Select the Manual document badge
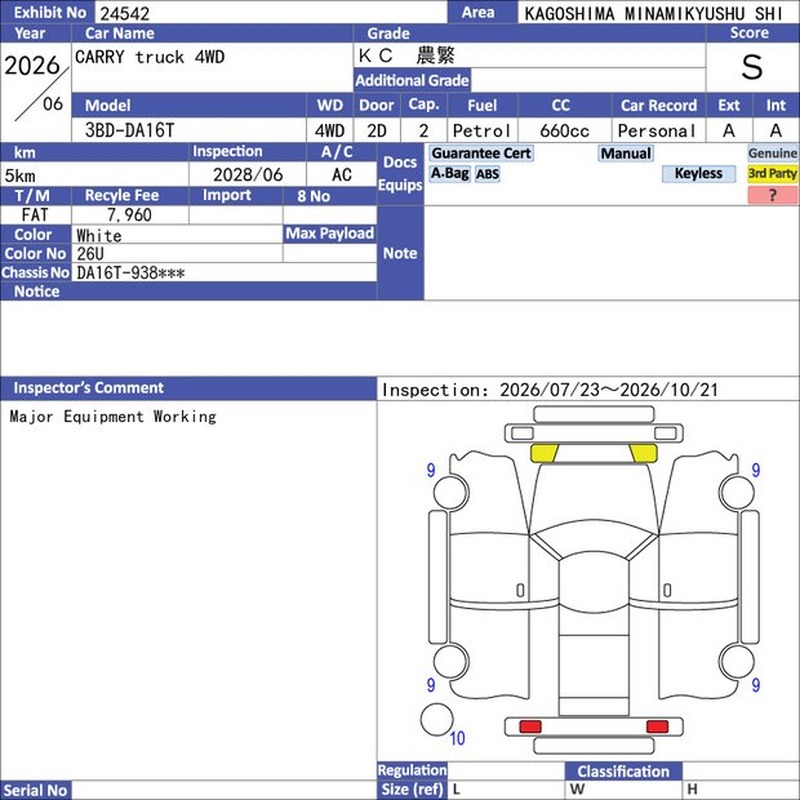 pos(626,153)
